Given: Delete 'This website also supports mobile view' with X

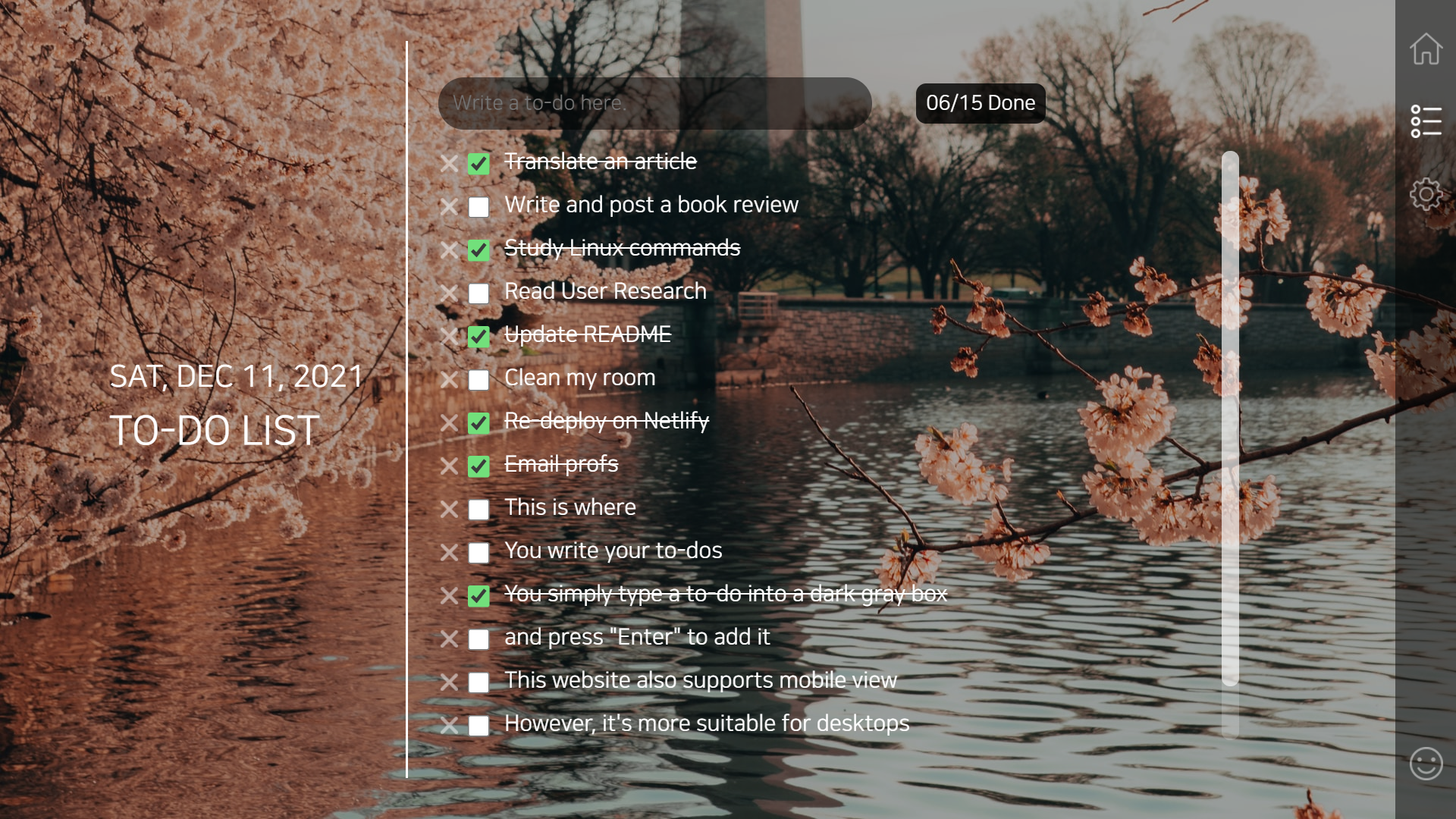Looking at the screenshot, I should (448, 681).
